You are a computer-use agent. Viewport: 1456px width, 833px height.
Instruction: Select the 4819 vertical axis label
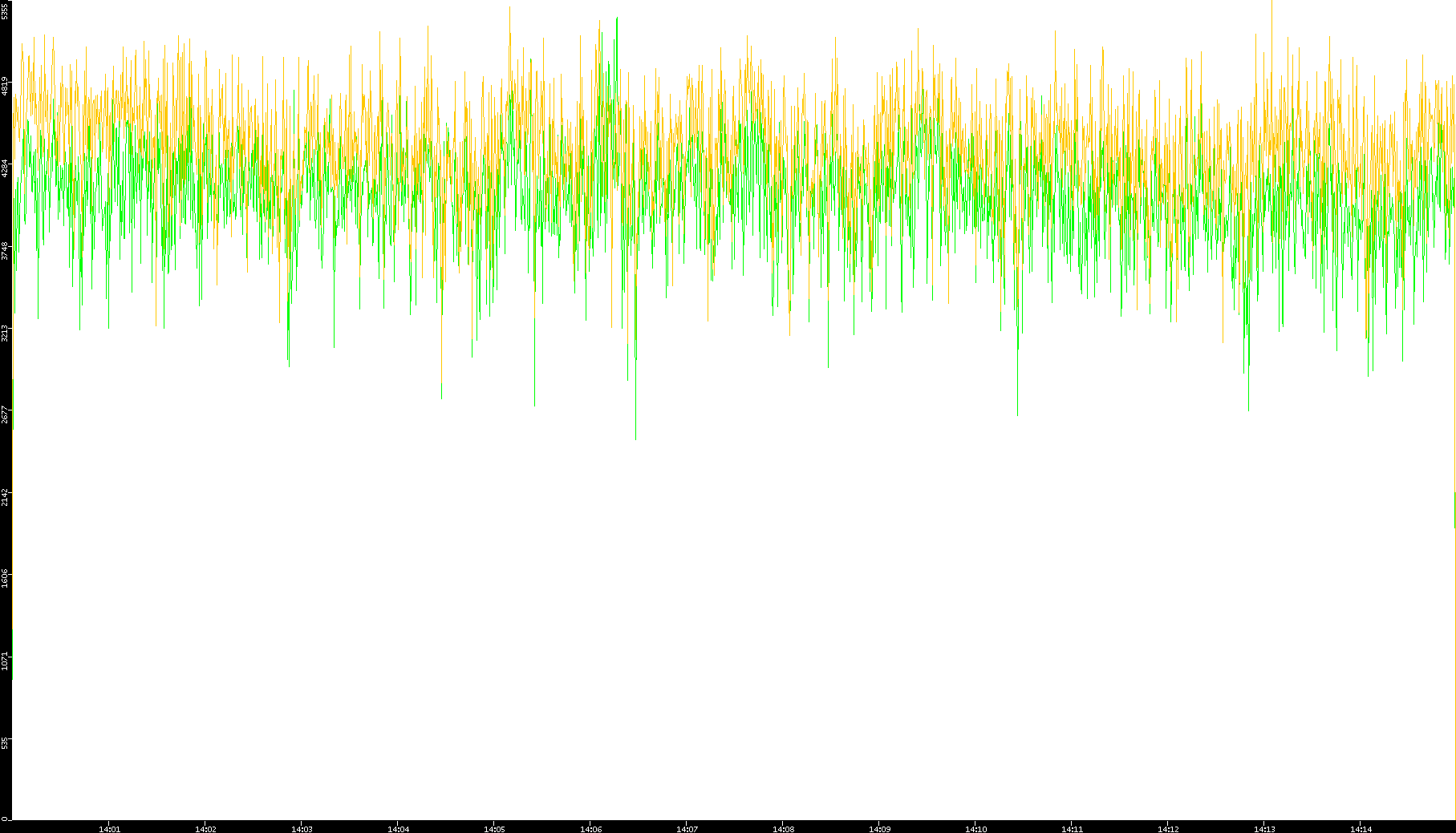point(5,87)
